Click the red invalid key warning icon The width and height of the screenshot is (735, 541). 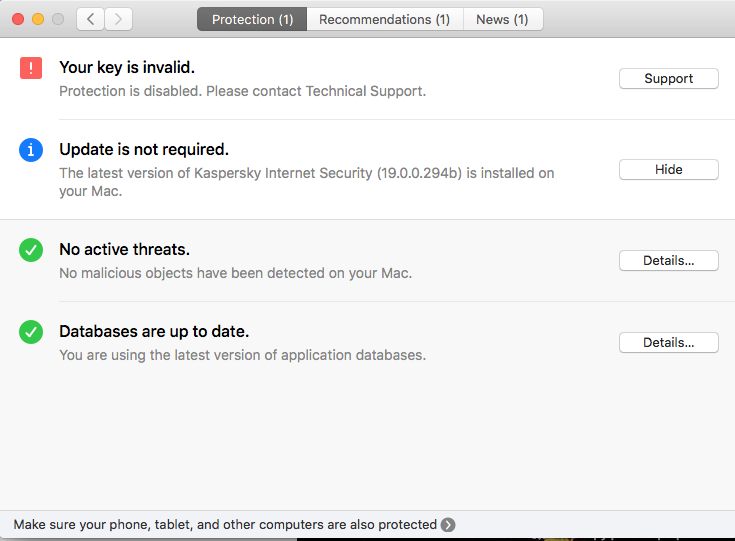(x=31, y=68)
